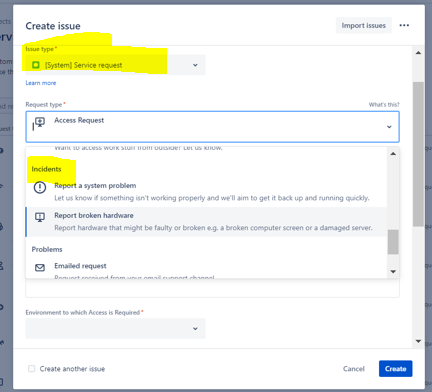Viewport: 432px width, 392px height.
Task: Click the Problems group heading
Action: 47,249
